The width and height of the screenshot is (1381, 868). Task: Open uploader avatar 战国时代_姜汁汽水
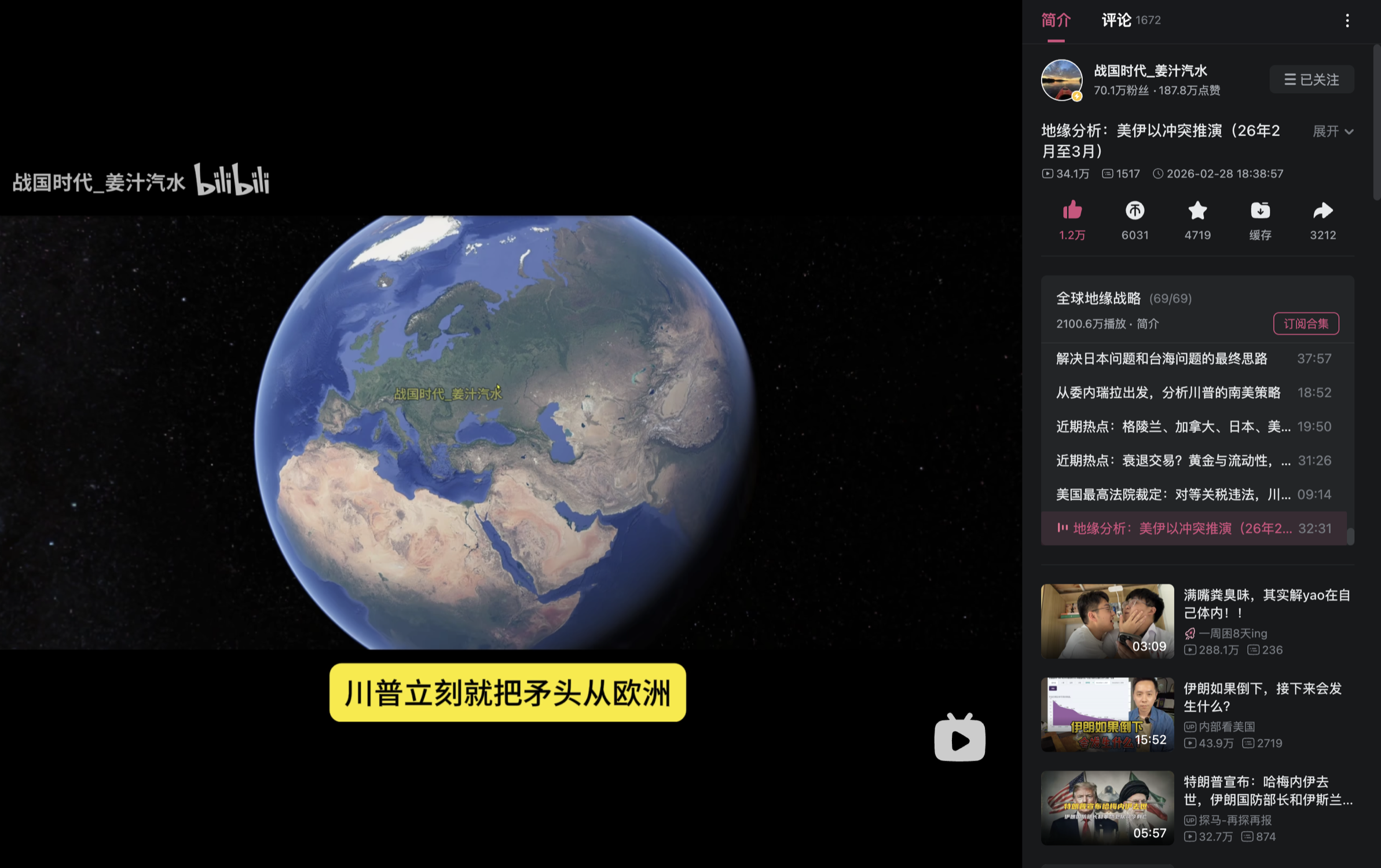[1061, 80]
